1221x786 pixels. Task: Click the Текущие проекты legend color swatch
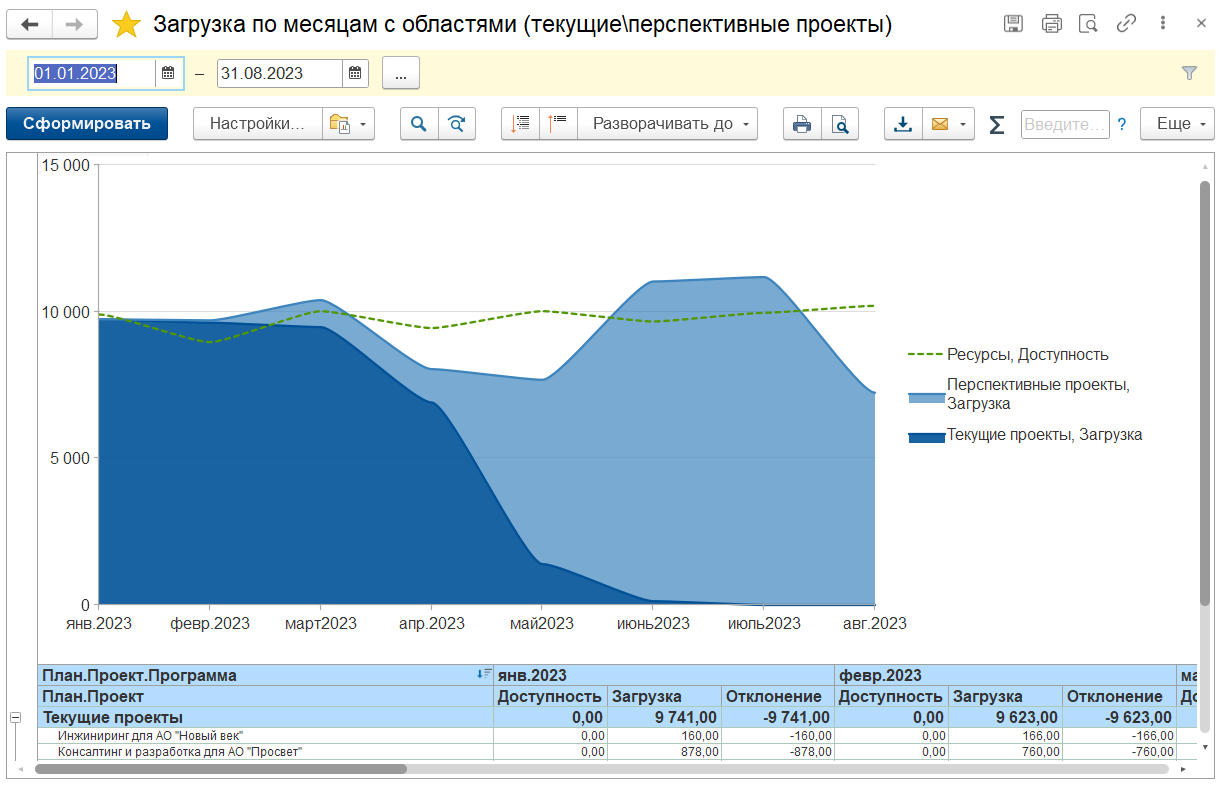tap(926, 437)
